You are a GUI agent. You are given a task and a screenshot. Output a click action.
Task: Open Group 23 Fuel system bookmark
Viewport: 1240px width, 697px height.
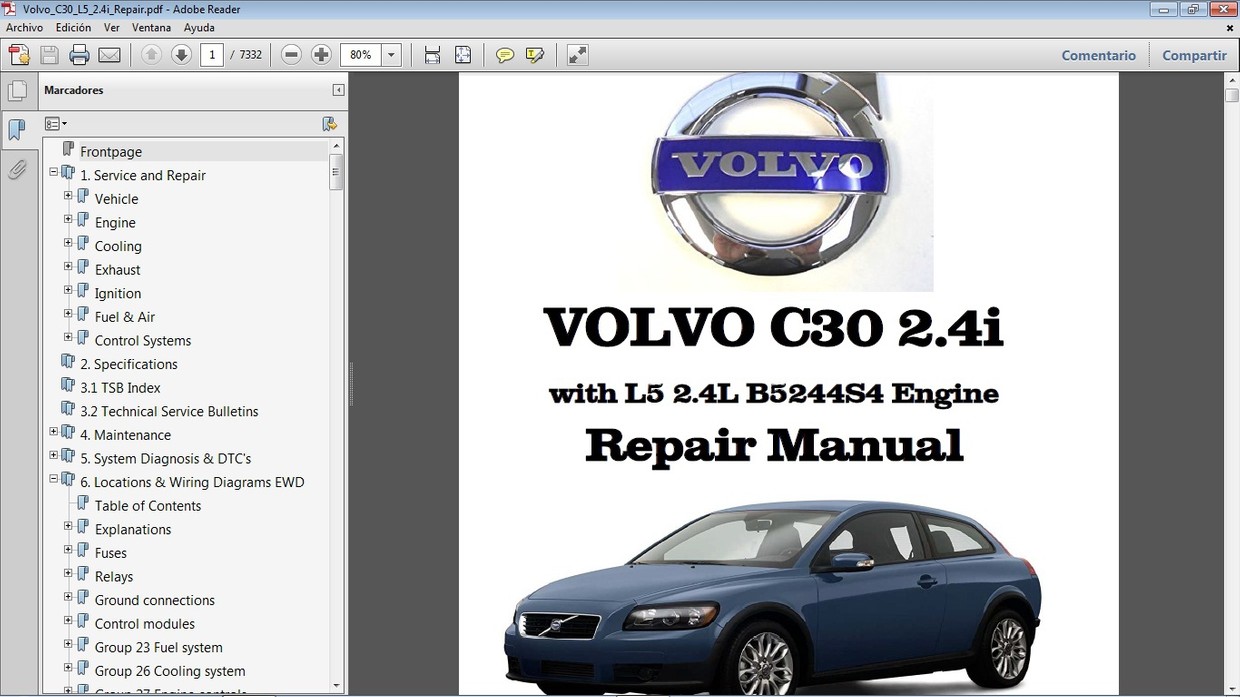[159, 647]
